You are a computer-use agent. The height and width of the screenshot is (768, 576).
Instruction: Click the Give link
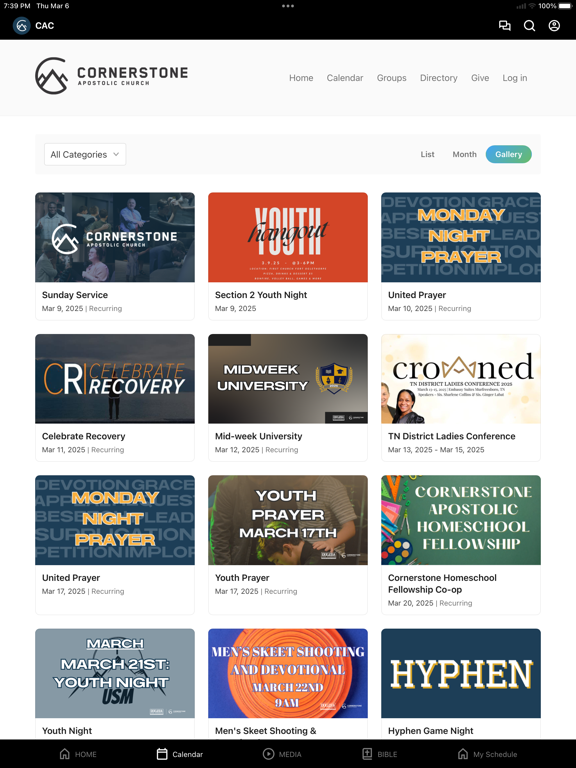pos(480,78)
